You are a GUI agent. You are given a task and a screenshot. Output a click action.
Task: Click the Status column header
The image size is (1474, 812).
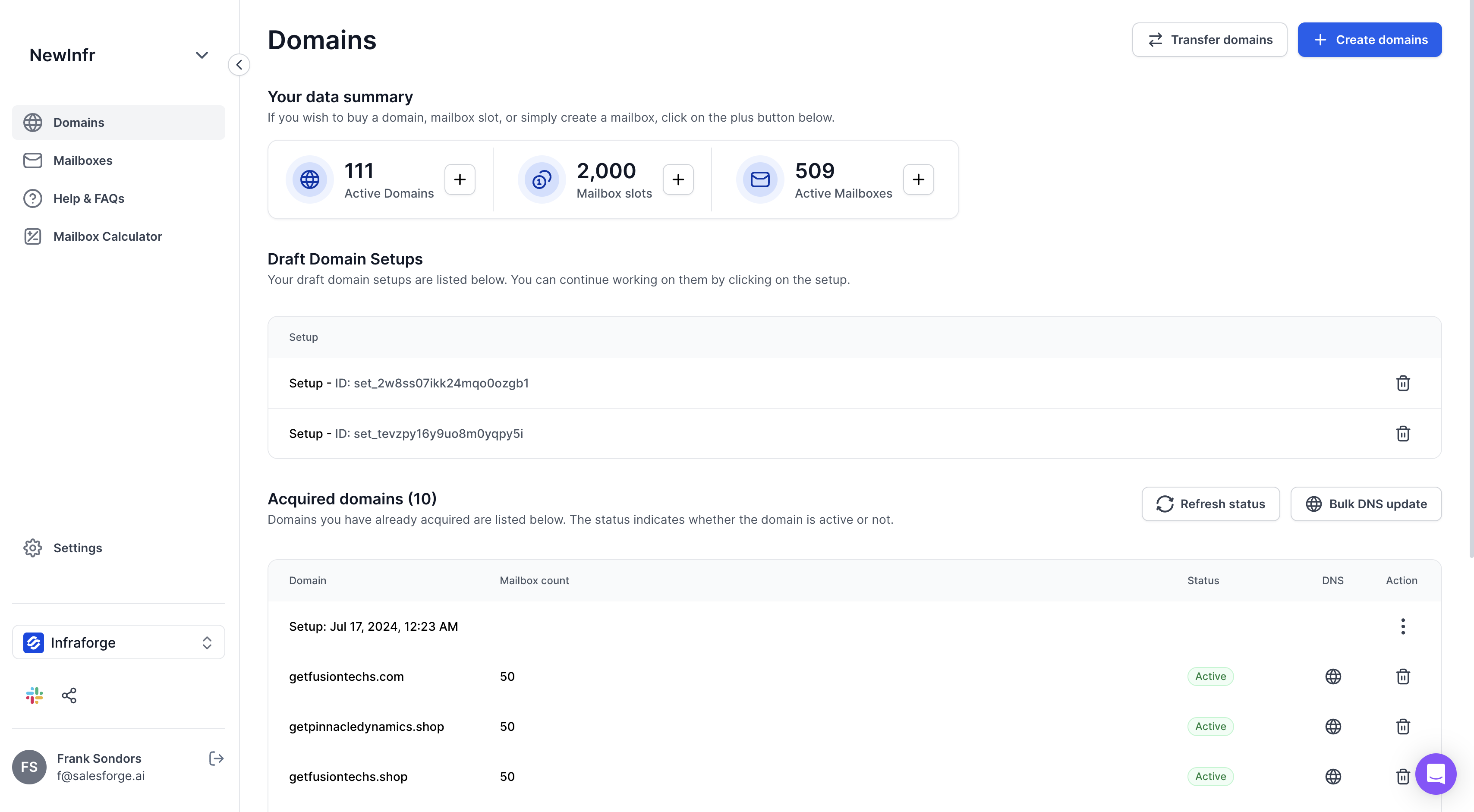[x=1203, y=580]
